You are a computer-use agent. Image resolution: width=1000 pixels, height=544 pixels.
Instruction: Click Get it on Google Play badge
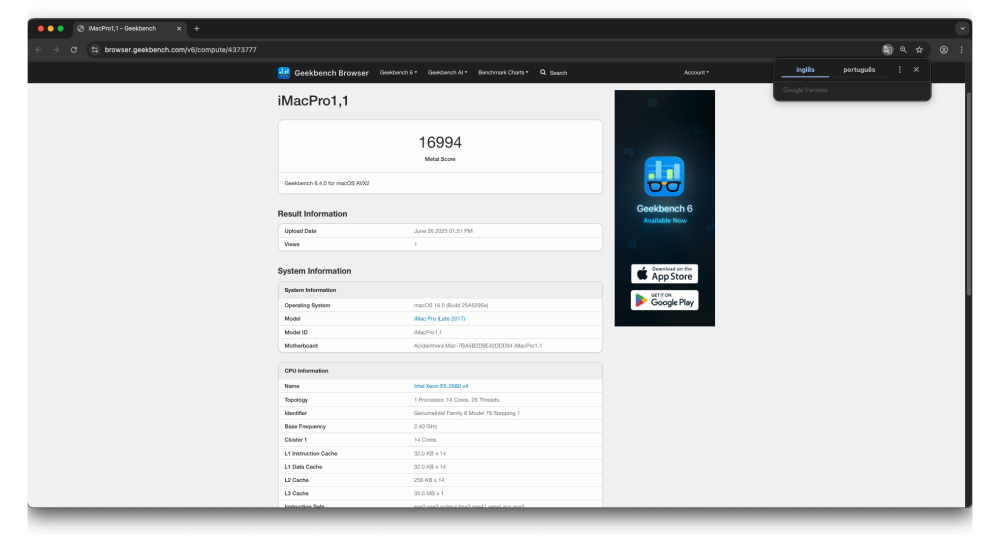coord(664,300)
